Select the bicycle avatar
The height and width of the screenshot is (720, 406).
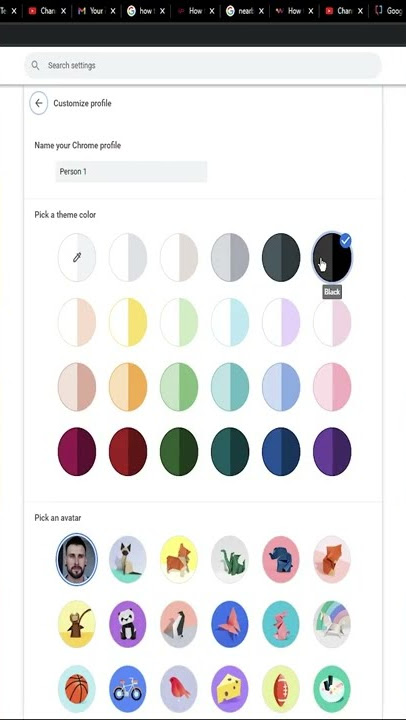tap(128, 689)
